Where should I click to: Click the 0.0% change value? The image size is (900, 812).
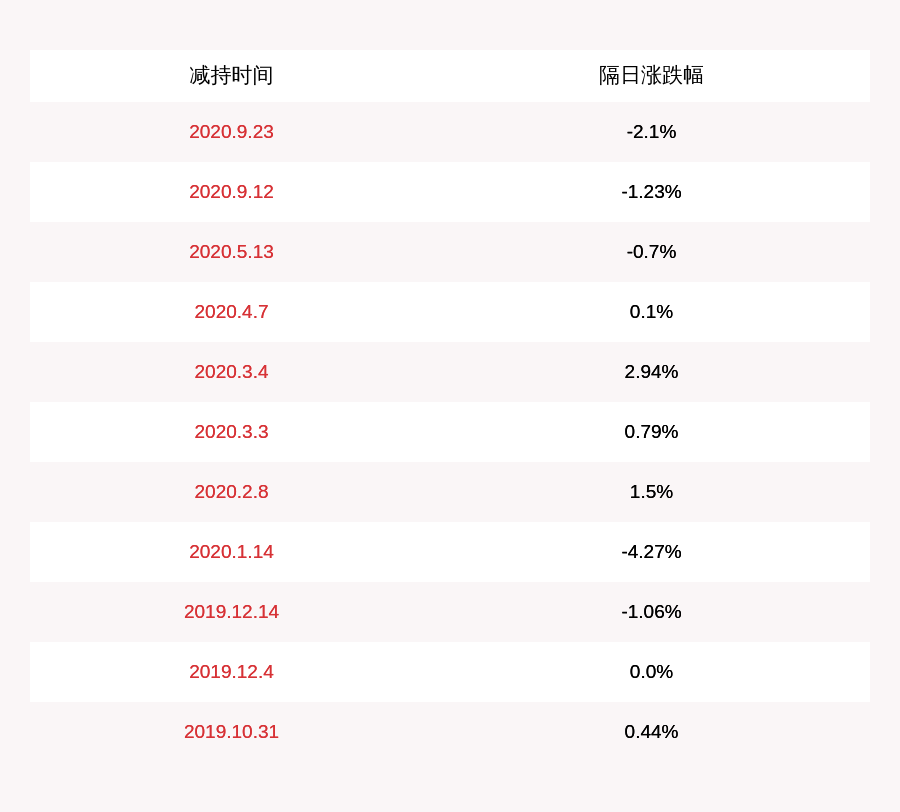(651, 671)
